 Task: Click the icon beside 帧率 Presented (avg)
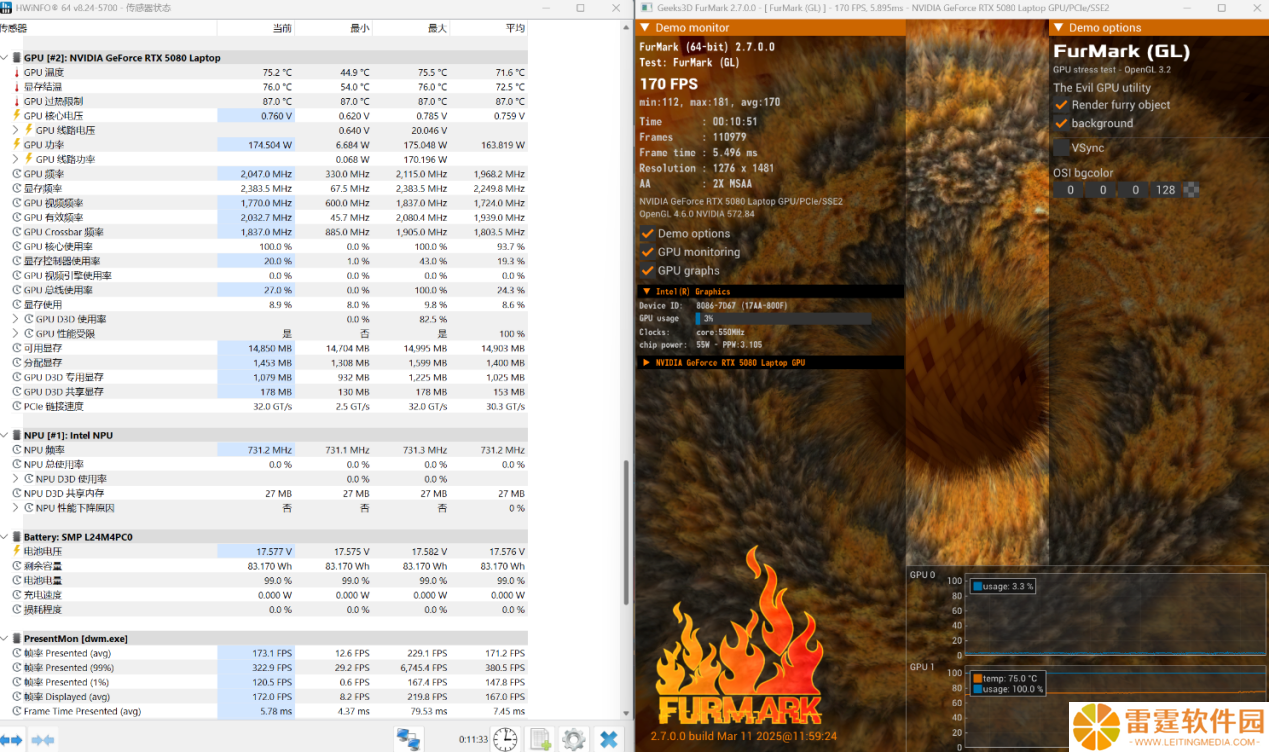pos(17,653)
